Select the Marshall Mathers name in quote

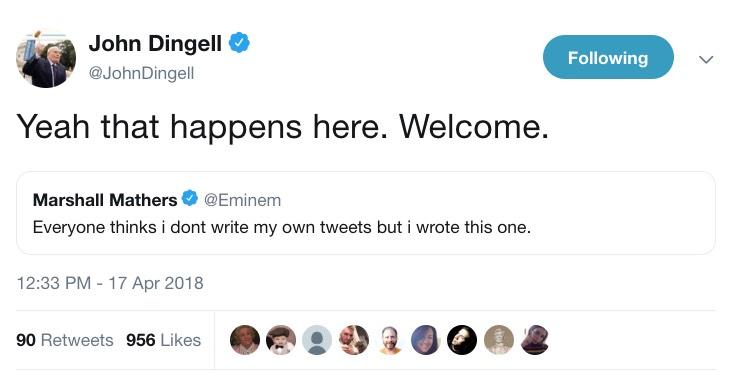point(105,200)
